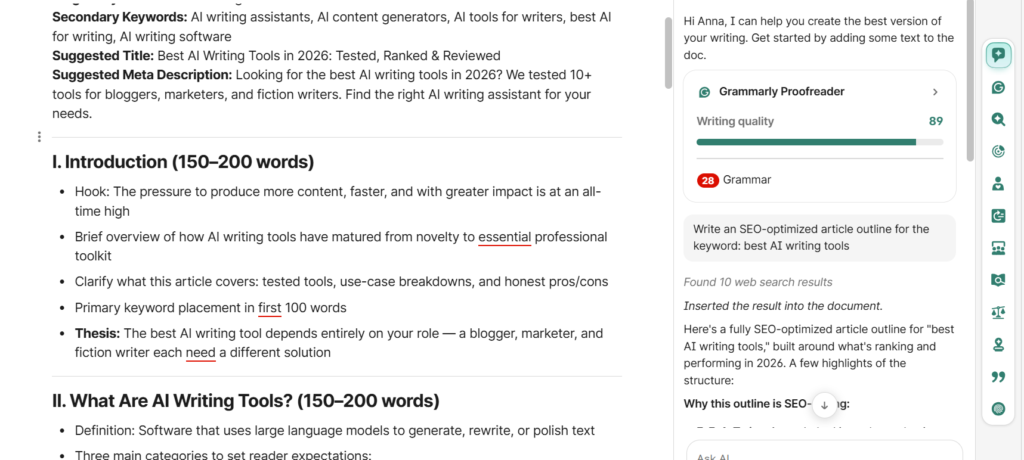Click the three-dot block handle beside Introduction
The height and width of the screenshot is (460, 1024).
39,137
